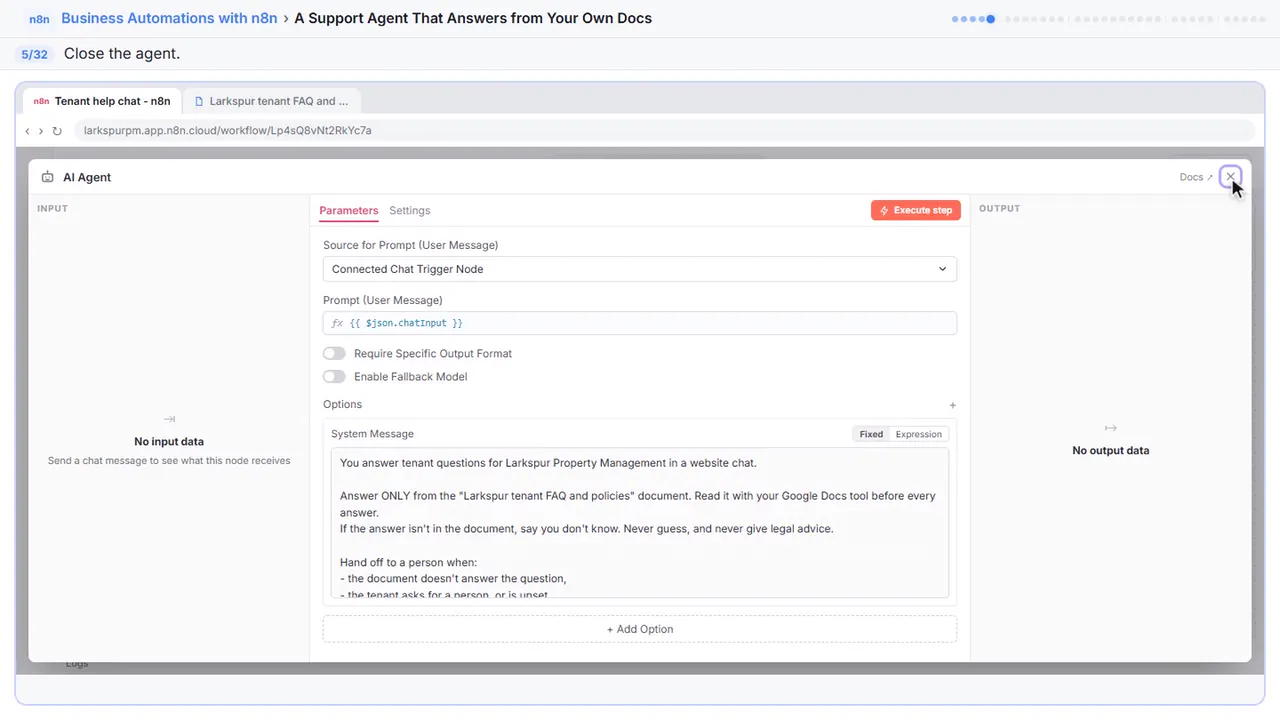This screenshot has width=1280, height=720.
Task: Click the 5/32 step counter
Action: coord(34,54)
